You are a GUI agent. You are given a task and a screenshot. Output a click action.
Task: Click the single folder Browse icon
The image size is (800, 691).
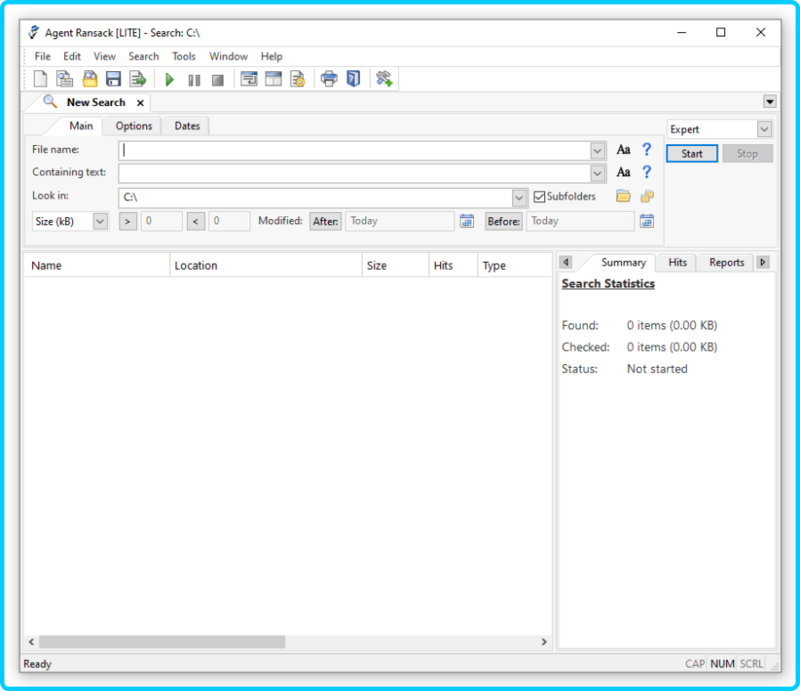(623, 196)
